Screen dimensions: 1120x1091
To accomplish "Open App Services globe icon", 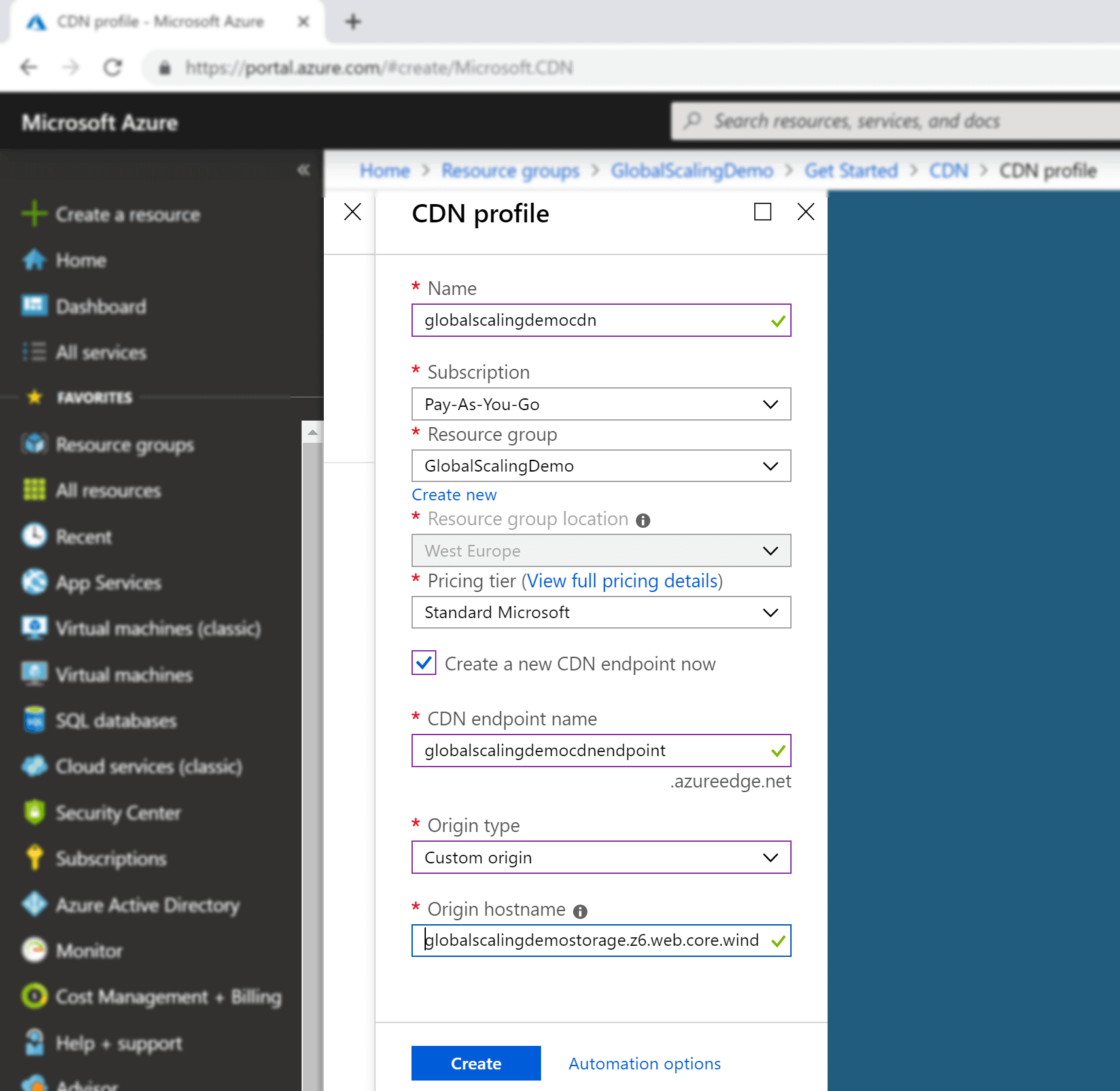I will 34,581.
